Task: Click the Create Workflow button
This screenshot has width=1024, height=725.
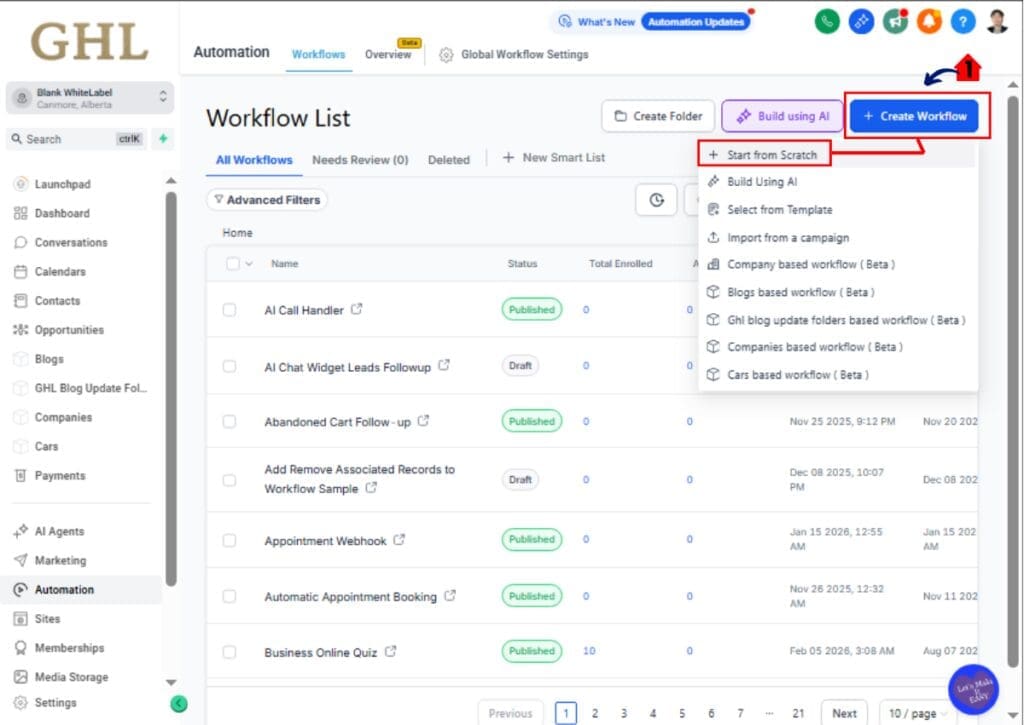Action: 914,116
